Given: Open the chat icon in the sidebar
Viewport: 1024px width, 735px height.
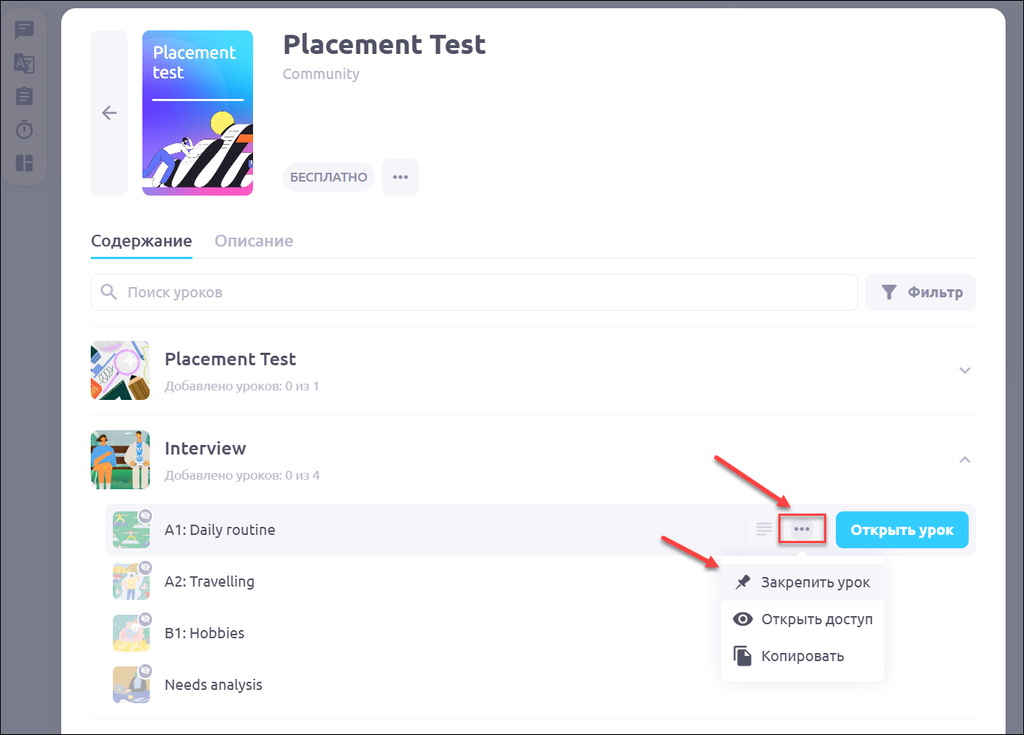Looking at the screenshot, I should (24, 30).
